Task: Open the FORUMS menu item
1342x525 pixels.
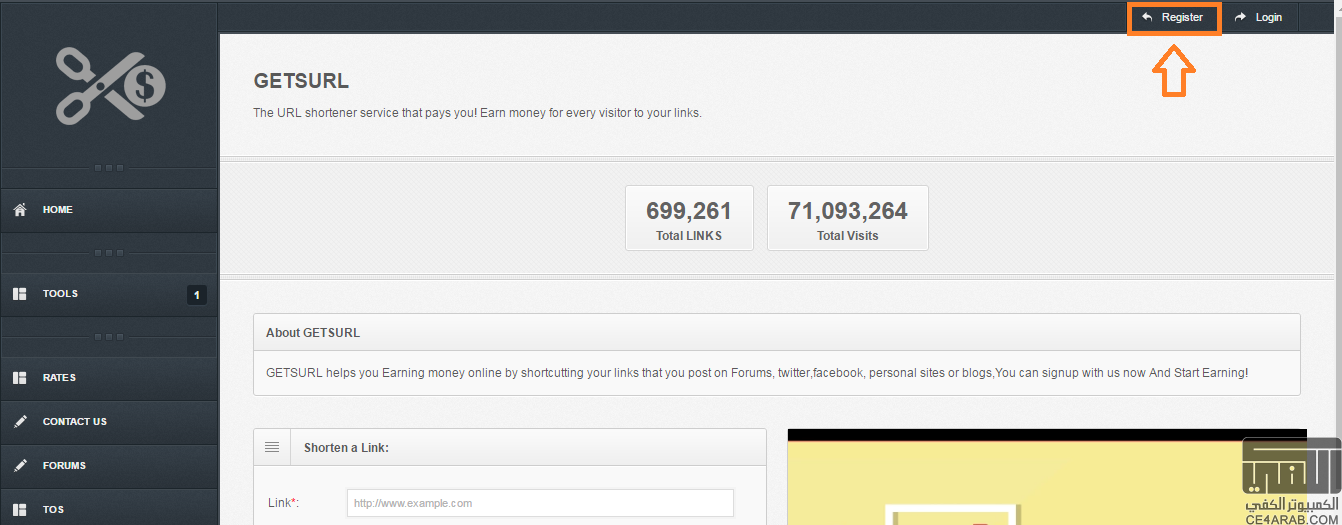Action: (109, 466)
